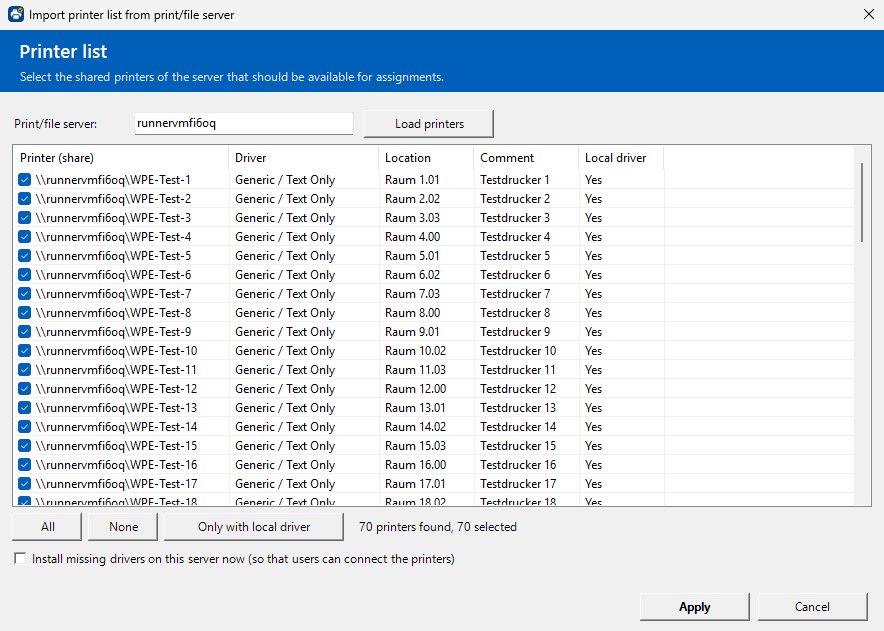Screen dimensions: 884x631
Task: Select the \\runnervmfi6oq\WPE-Test-6 row name
Action: tap(113, 275)
